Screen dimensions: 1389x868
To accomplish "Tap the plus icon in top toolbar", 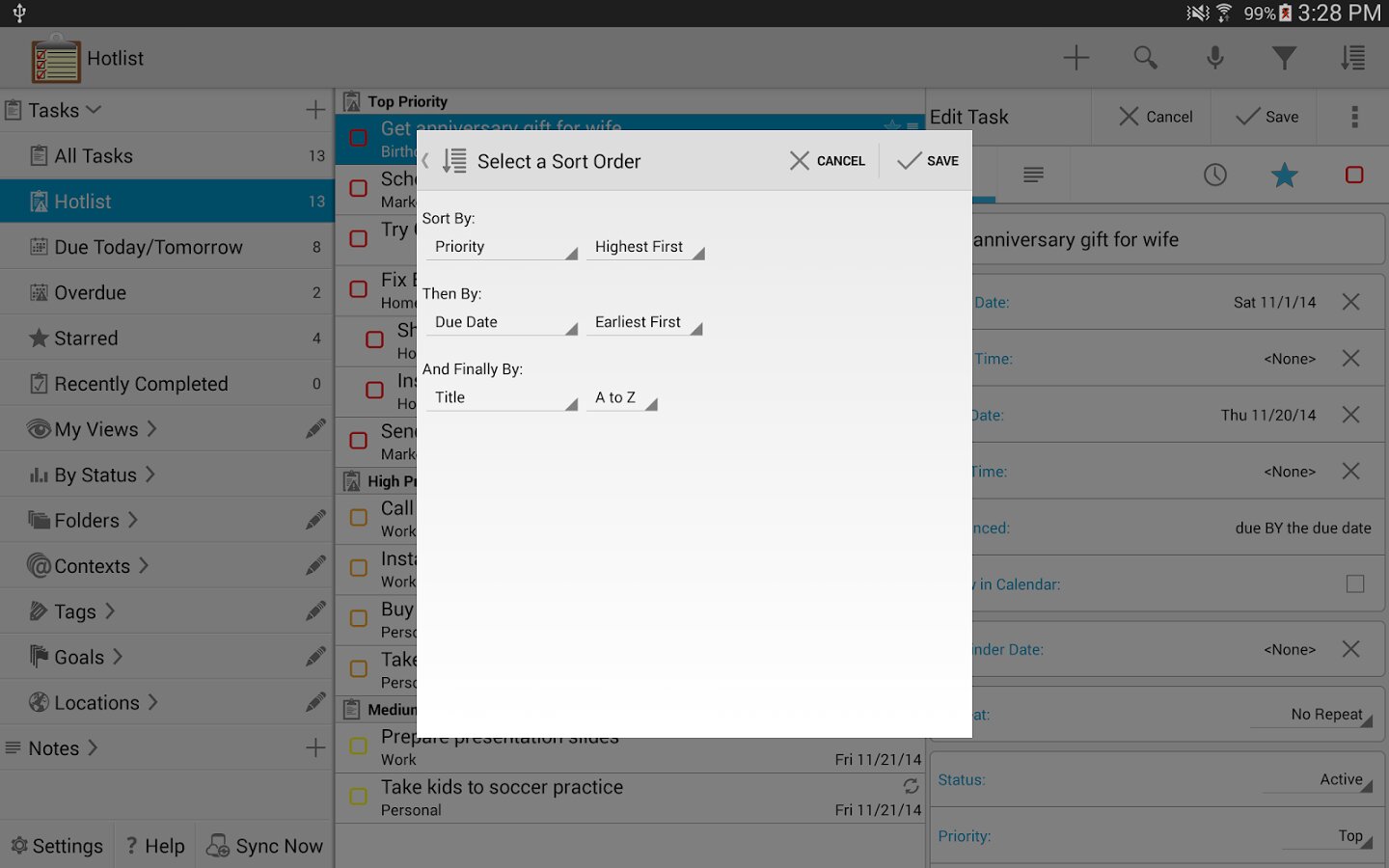I will (1076, 58).
